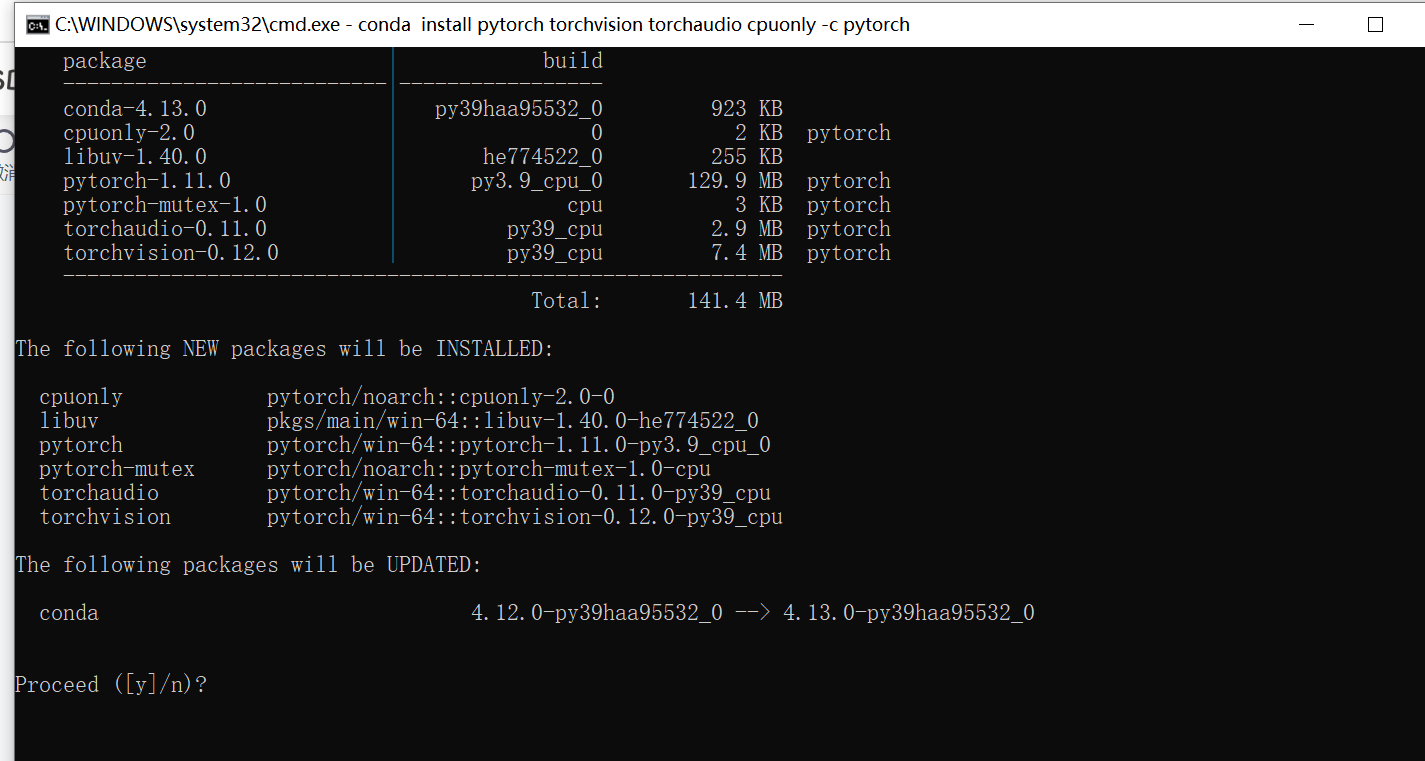1425x761 pixels.
Task: Click the 'build' column header
Action: coord(573,61)
